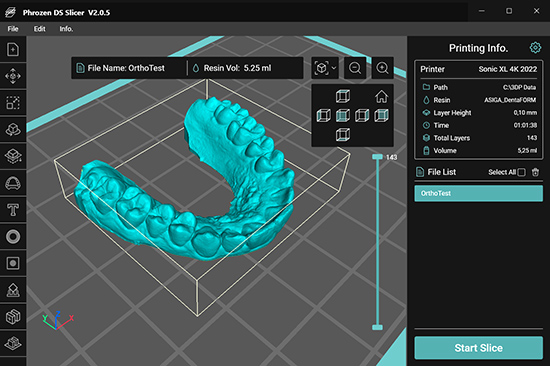
Task: Select OrthoTest in the file list
Action: [478, 193]
